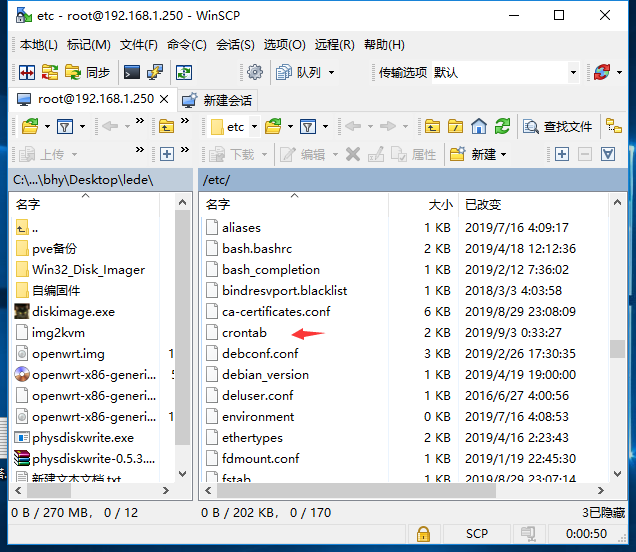Click the 查找文件 find files button
Screen dimensions: 636x552
pyautogui.click(x=558, y=127)
